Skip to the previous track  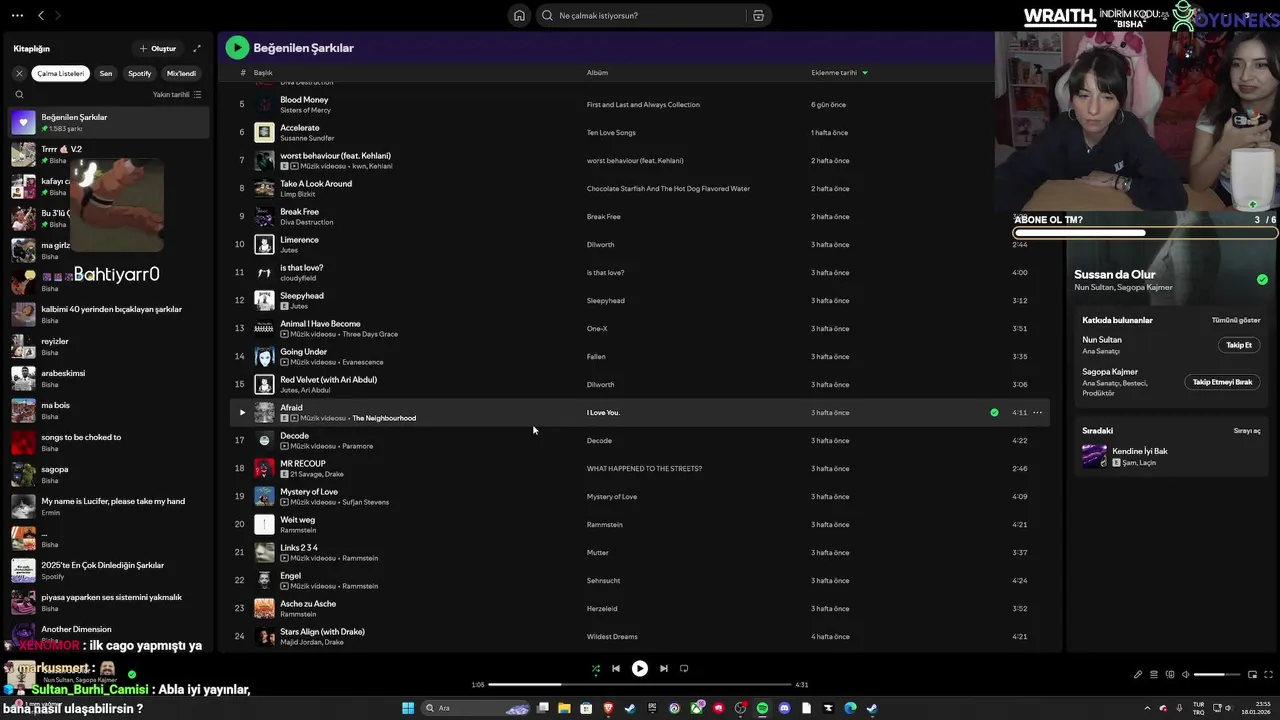(616, 669)
